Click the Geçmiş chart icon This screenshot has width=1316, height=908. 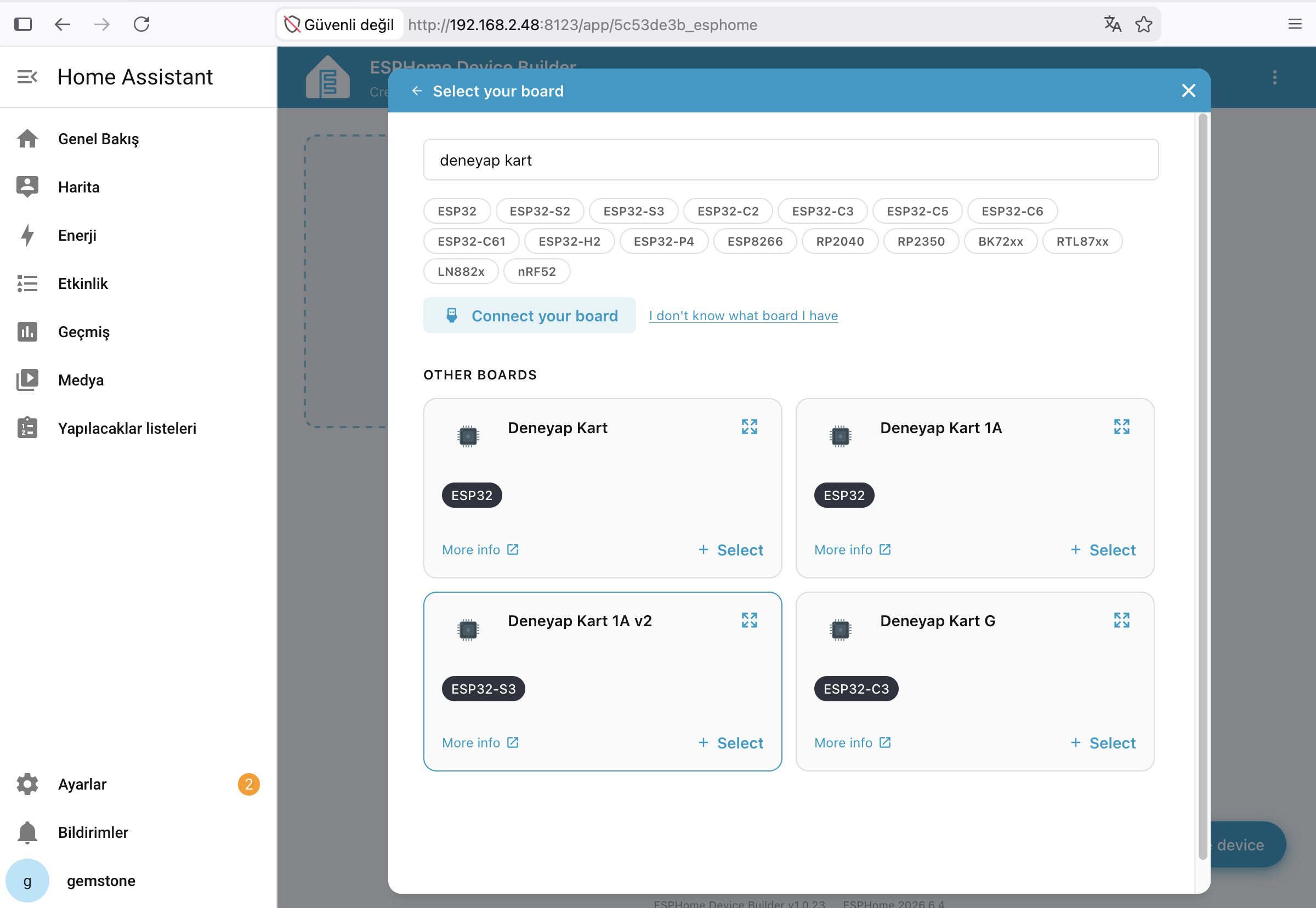pyautogui.click(x=27, y=332)
